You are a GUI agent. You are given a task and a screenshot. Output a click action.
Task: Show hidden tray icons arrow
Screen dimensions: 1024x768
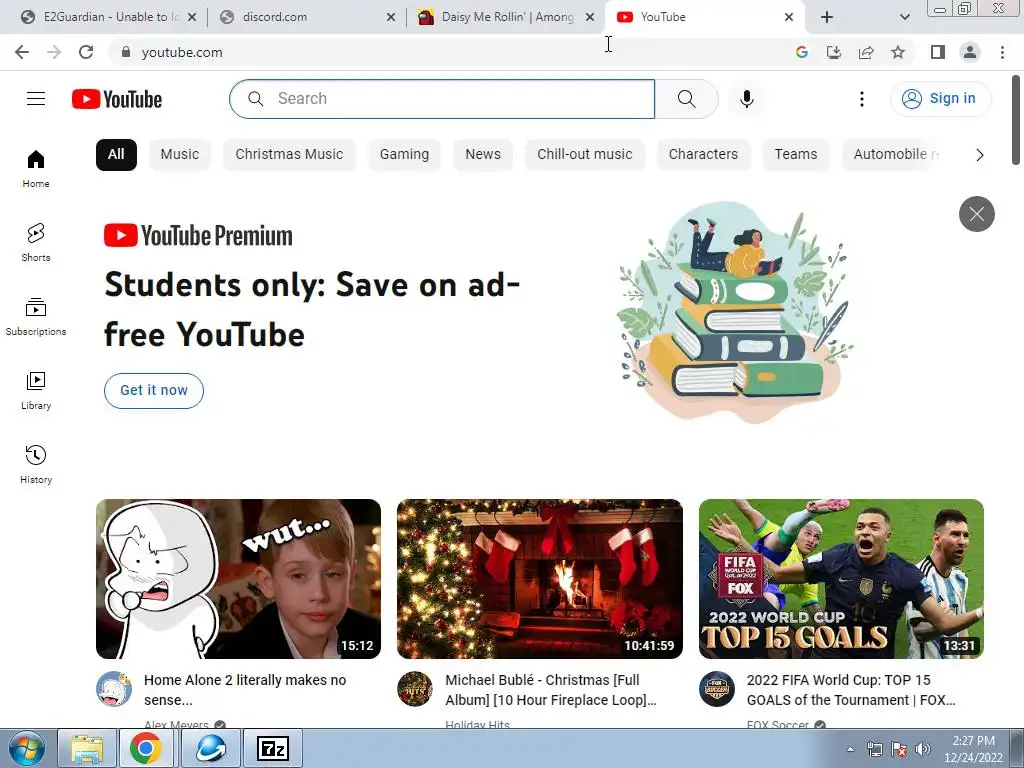(850, 749)
